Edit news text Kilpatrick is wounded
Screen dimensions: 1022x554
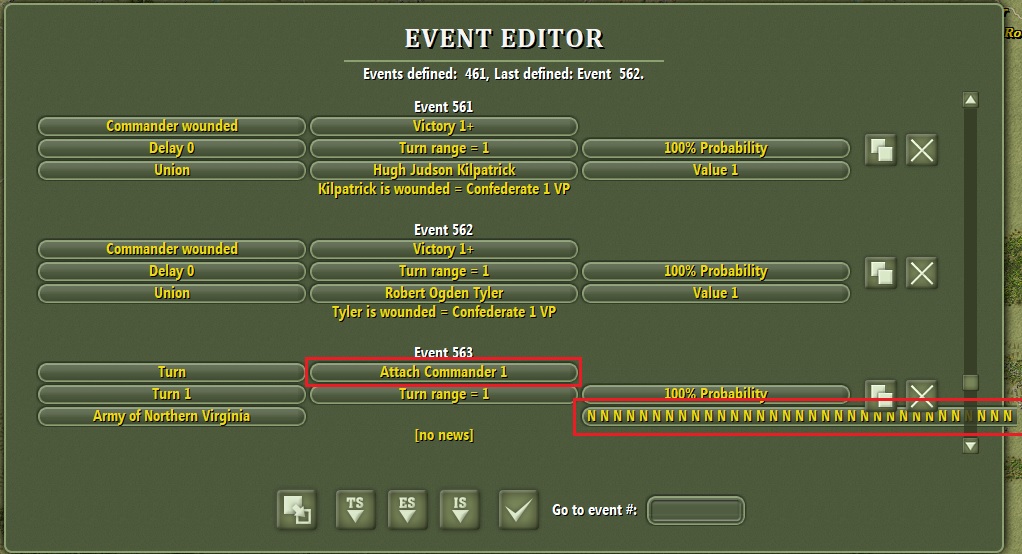443,189
